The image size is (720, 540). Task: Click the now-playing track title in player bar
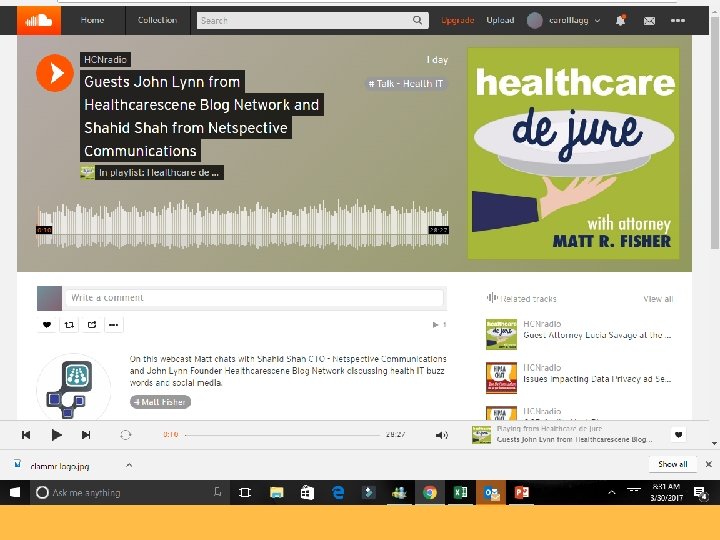pos(574,439)
